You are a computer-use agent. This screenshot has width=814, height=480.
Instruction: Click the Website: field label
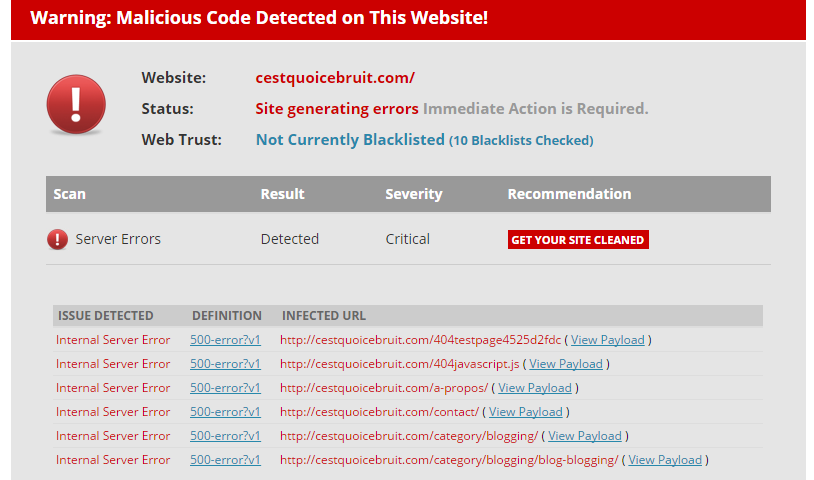point(174,78)
